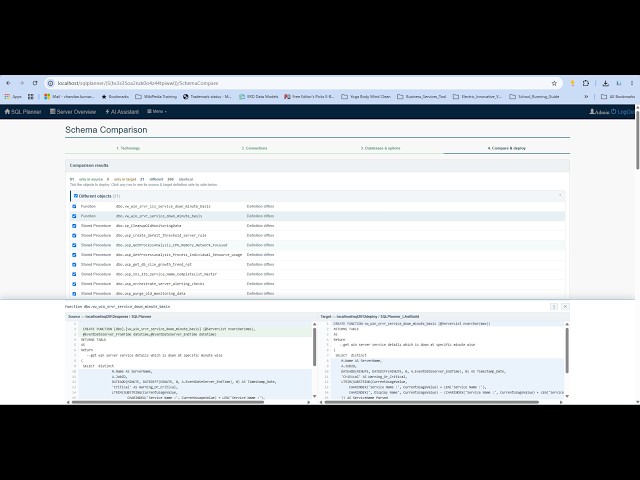Open the Bookmarks star bookmark
640x480 pixels.
point(115,97)
